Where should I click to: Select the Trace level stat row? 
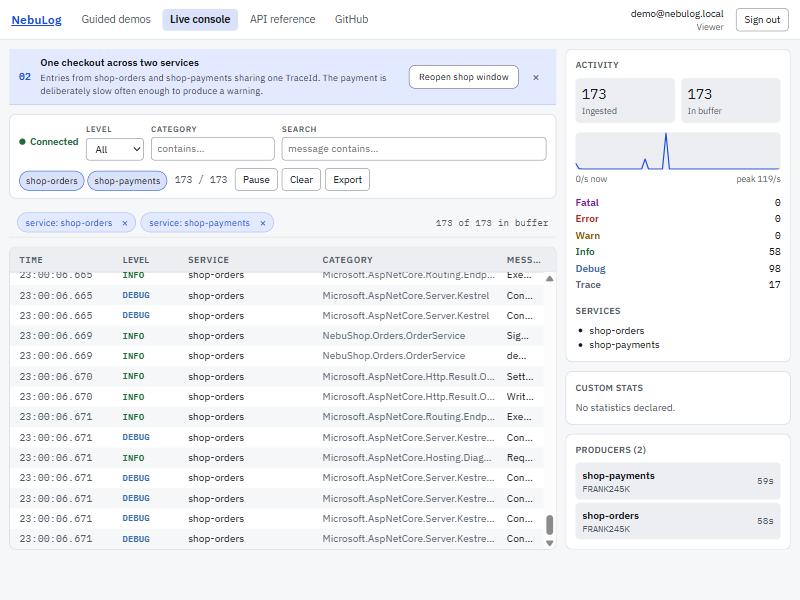pyautogui.click(x=678, y=285)
